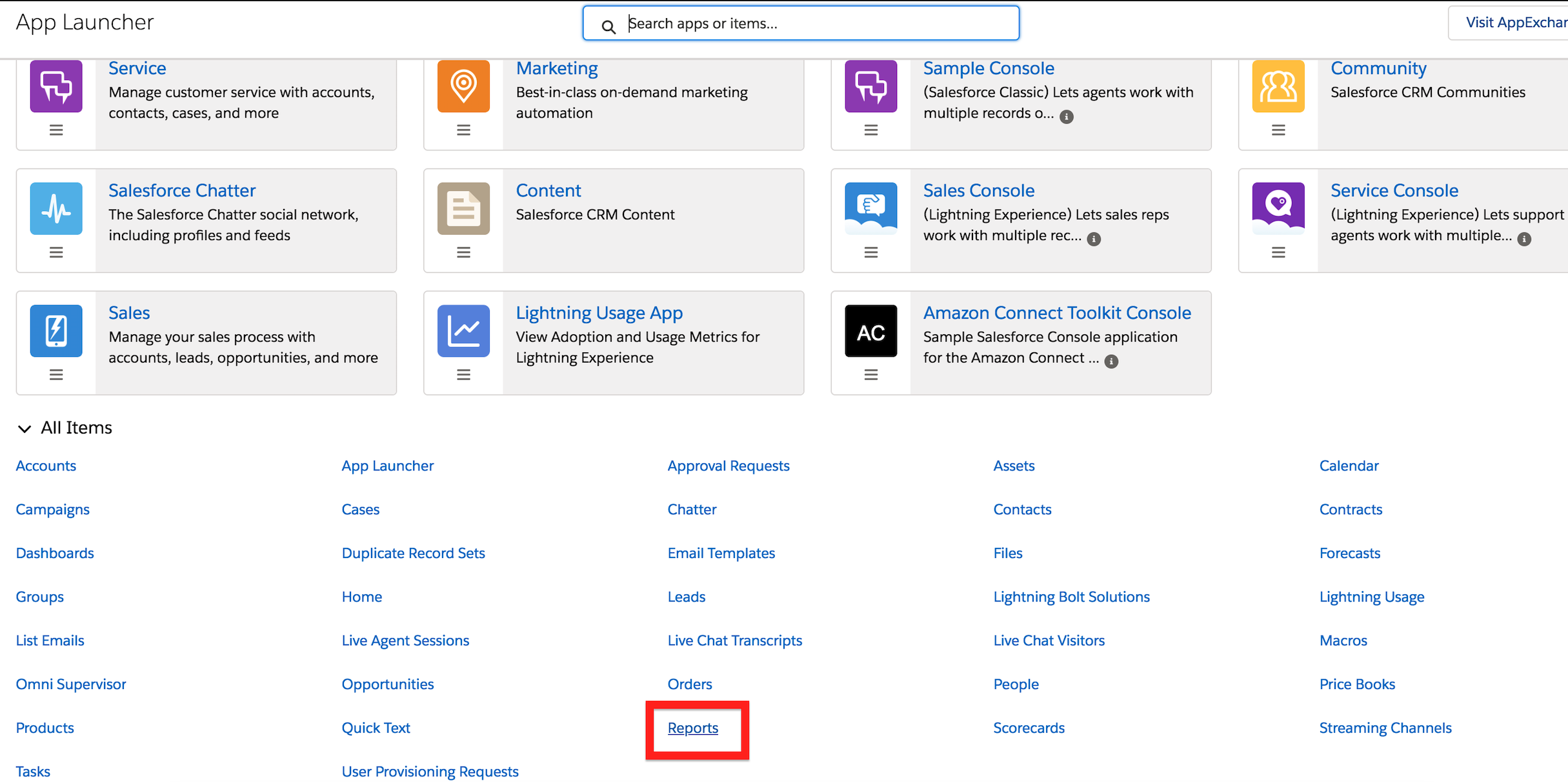Open the Quick Text item
Image resolution: width=1568 pixels, height=782 pixels.
[x=376, y=728]
